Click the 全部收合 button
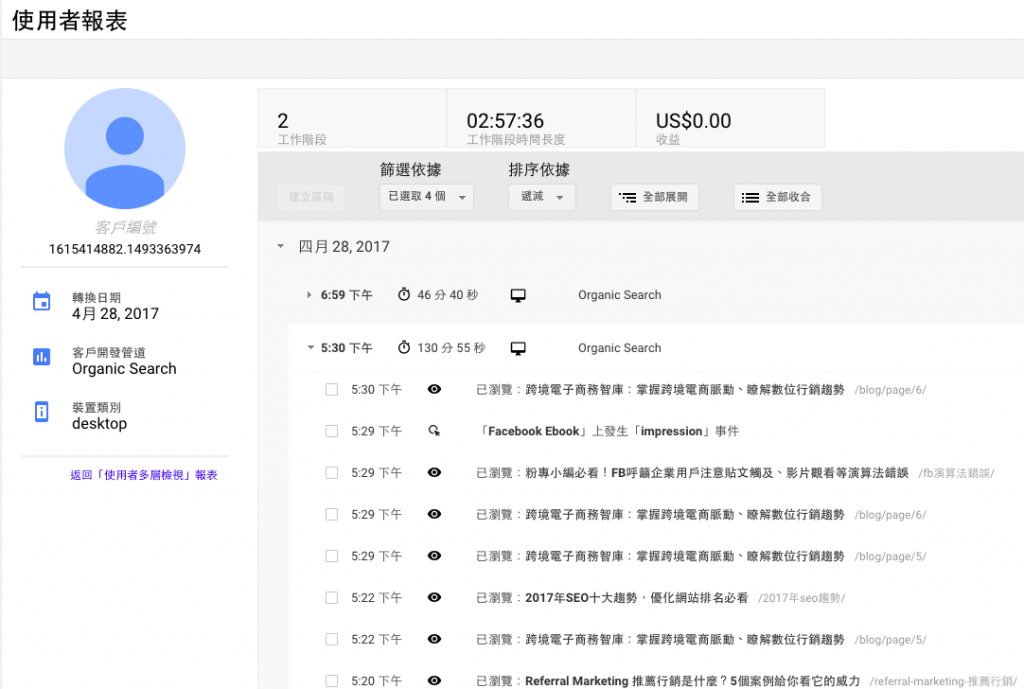Screen dimensions: 1024x689 (777, 198)
